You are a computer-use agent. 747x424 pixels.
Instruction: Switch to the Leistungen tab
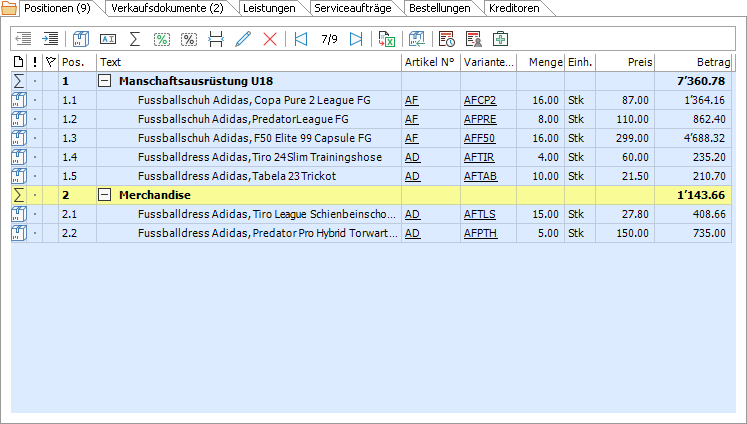click(269, 8)
